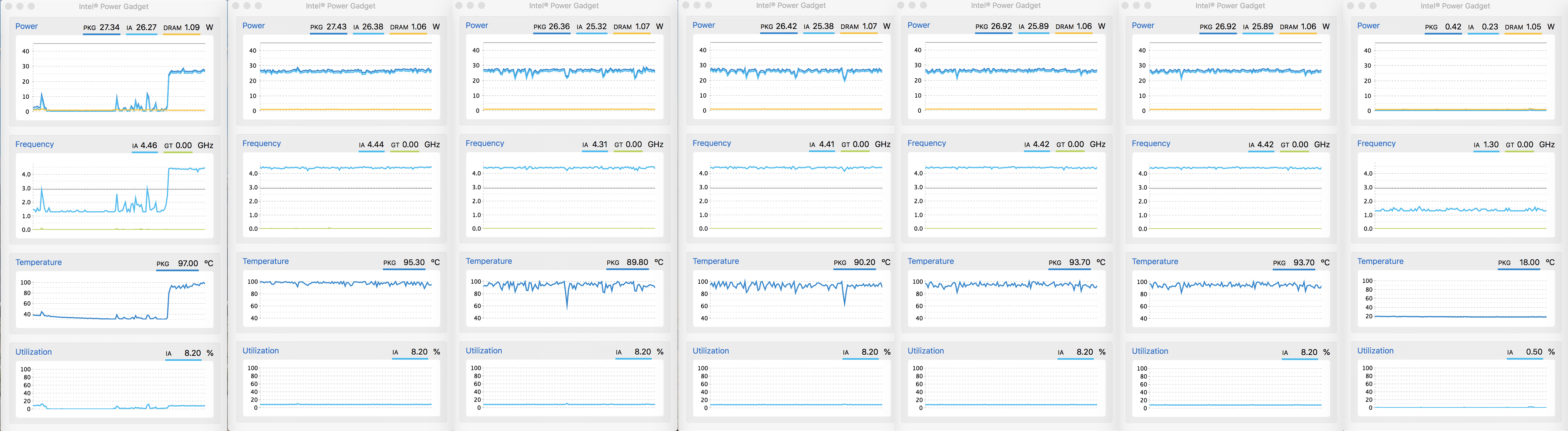Click the PKG 26.42 power readout

coord(779,27)
